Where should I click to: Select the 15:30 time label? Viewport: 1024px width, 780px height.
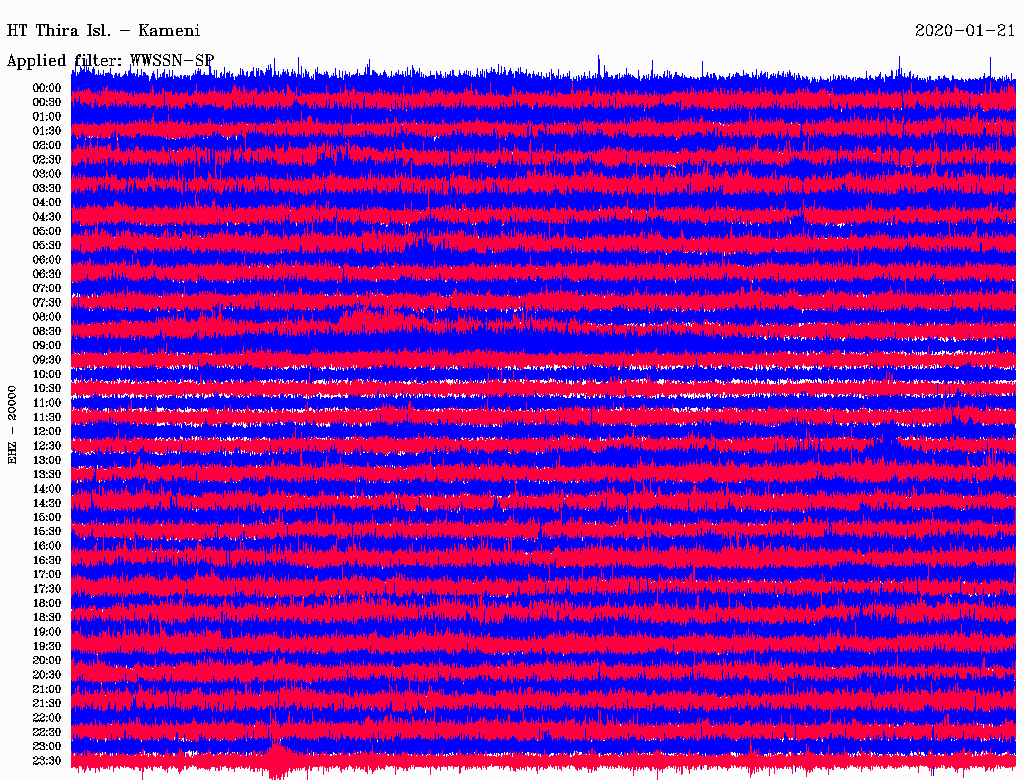coord(47,531)
